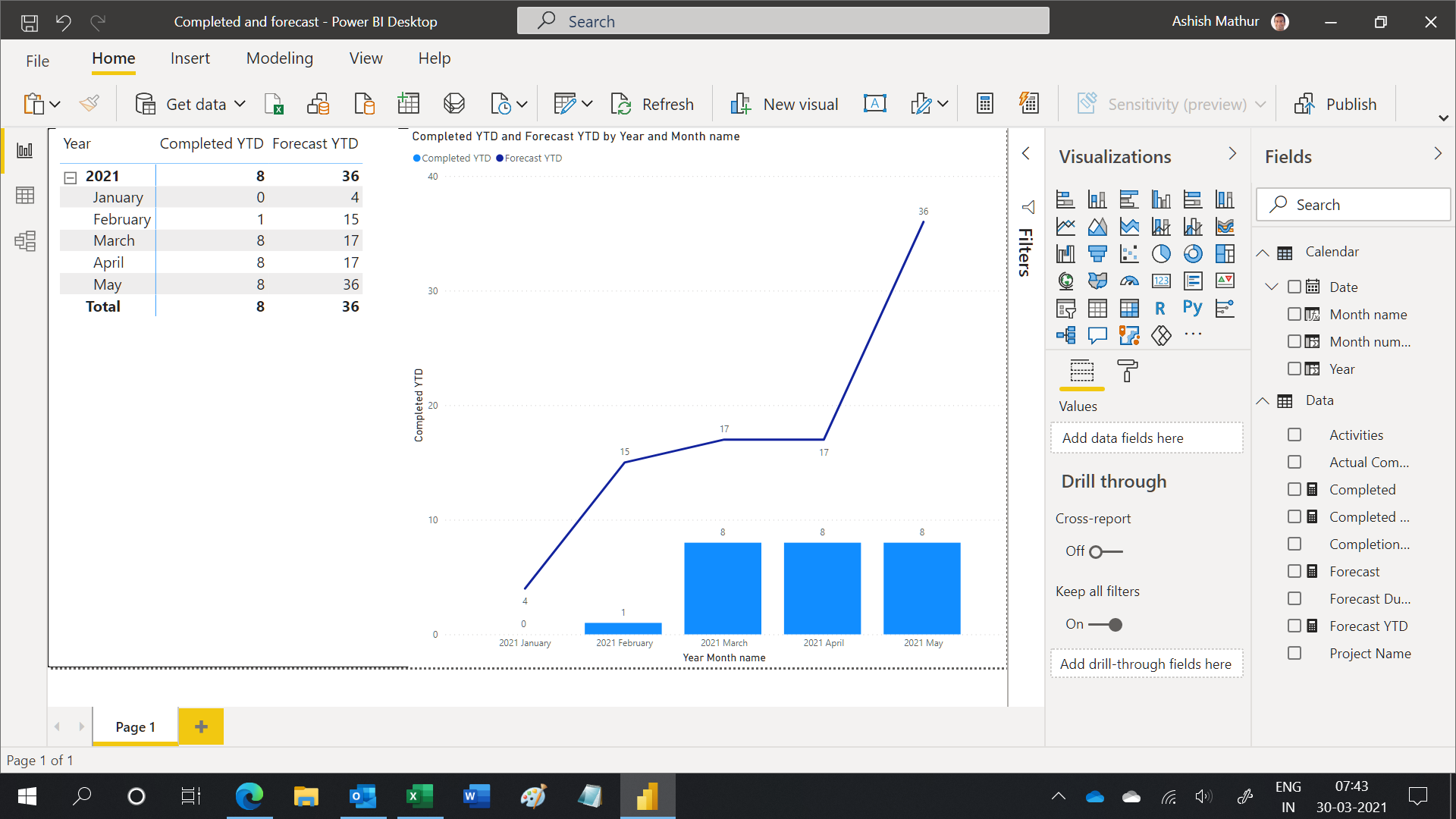Image resolution: width=1456 pixels, height=819 pixels.
Task: Tick the Activities field checkbox
Action: click(x=1294, y=435)
